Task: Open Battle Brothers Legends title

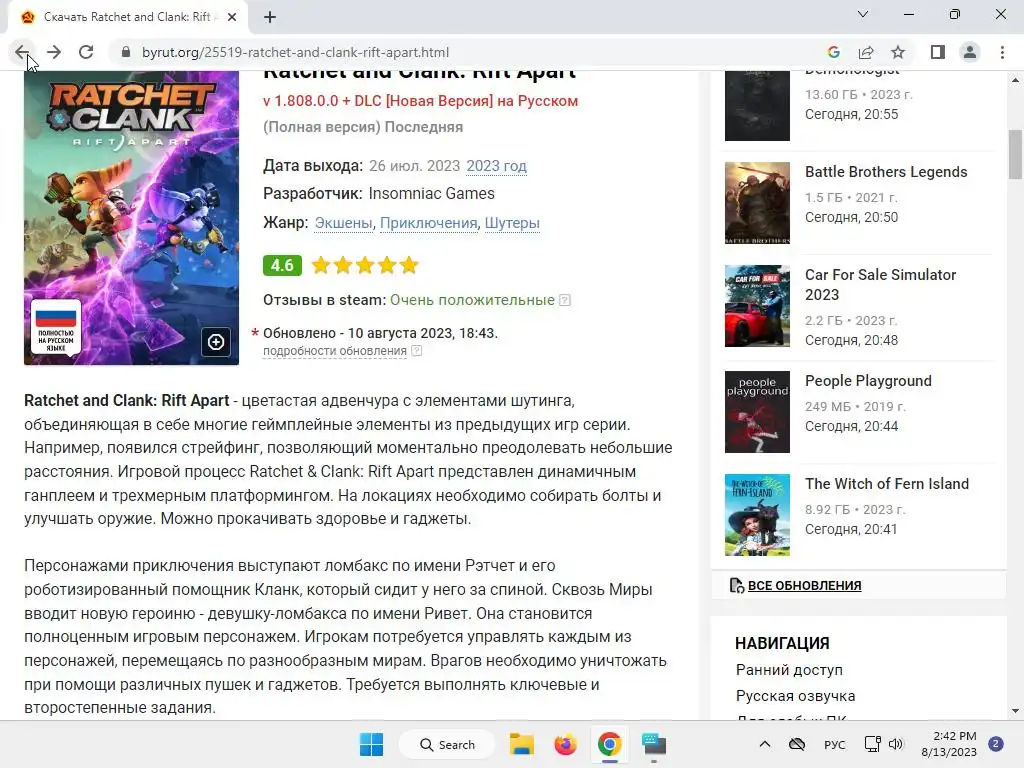Action: point(886,172)
